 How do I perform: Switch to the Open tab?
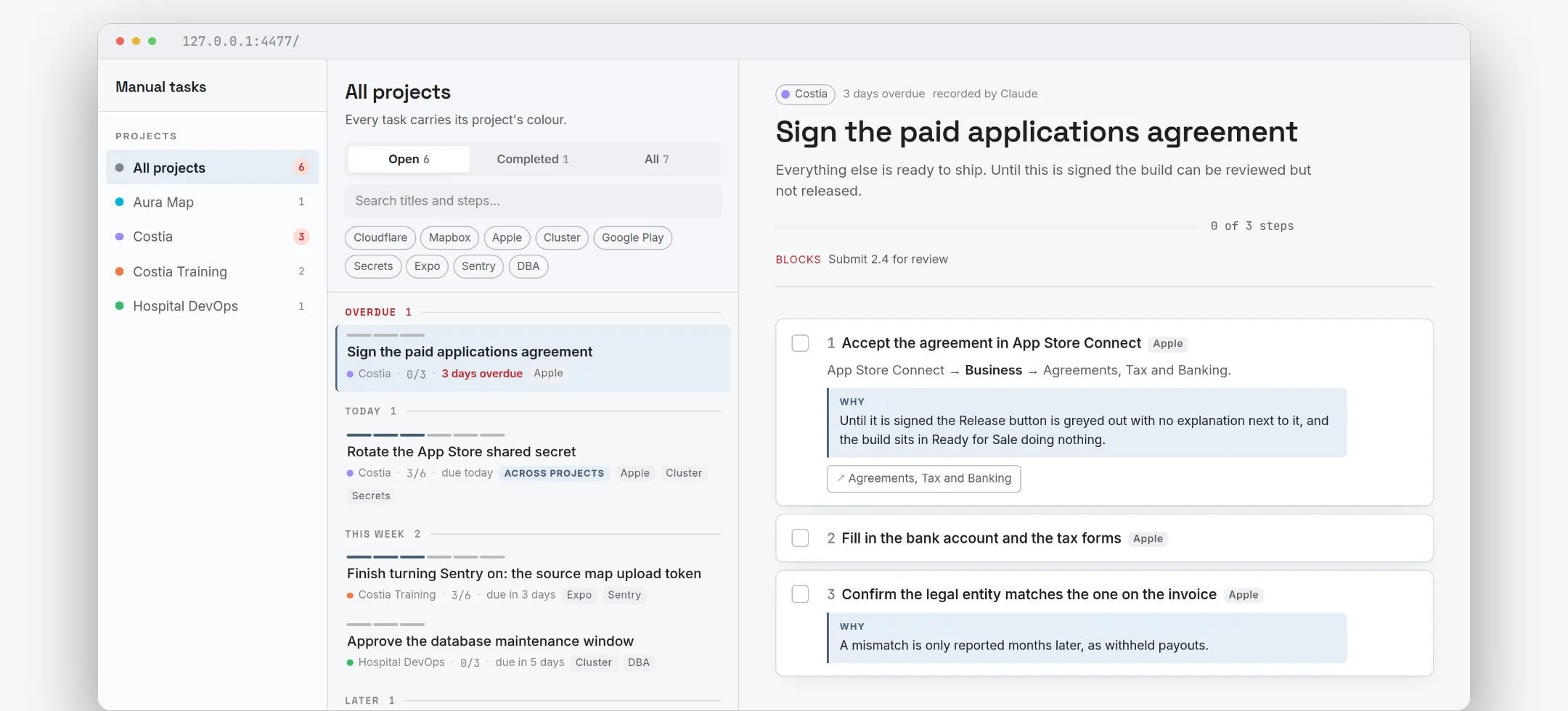pyautogui.click(x=409, y=159)
